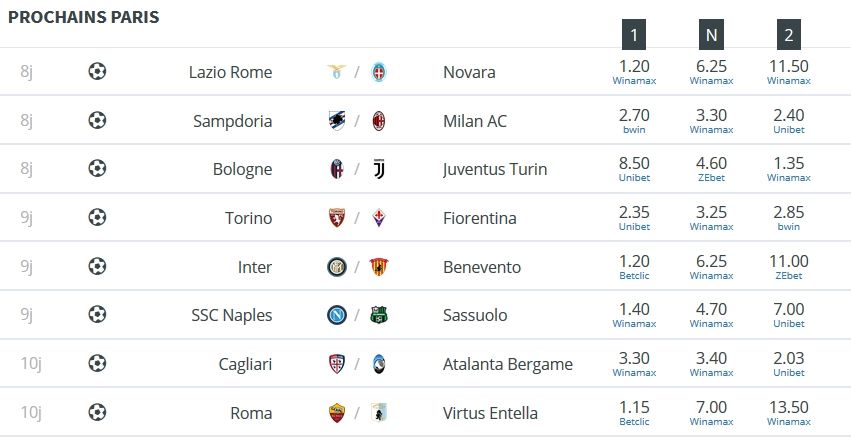Click the Inter team badge
The image size is (851, 445).
click(x=336, y=266)
